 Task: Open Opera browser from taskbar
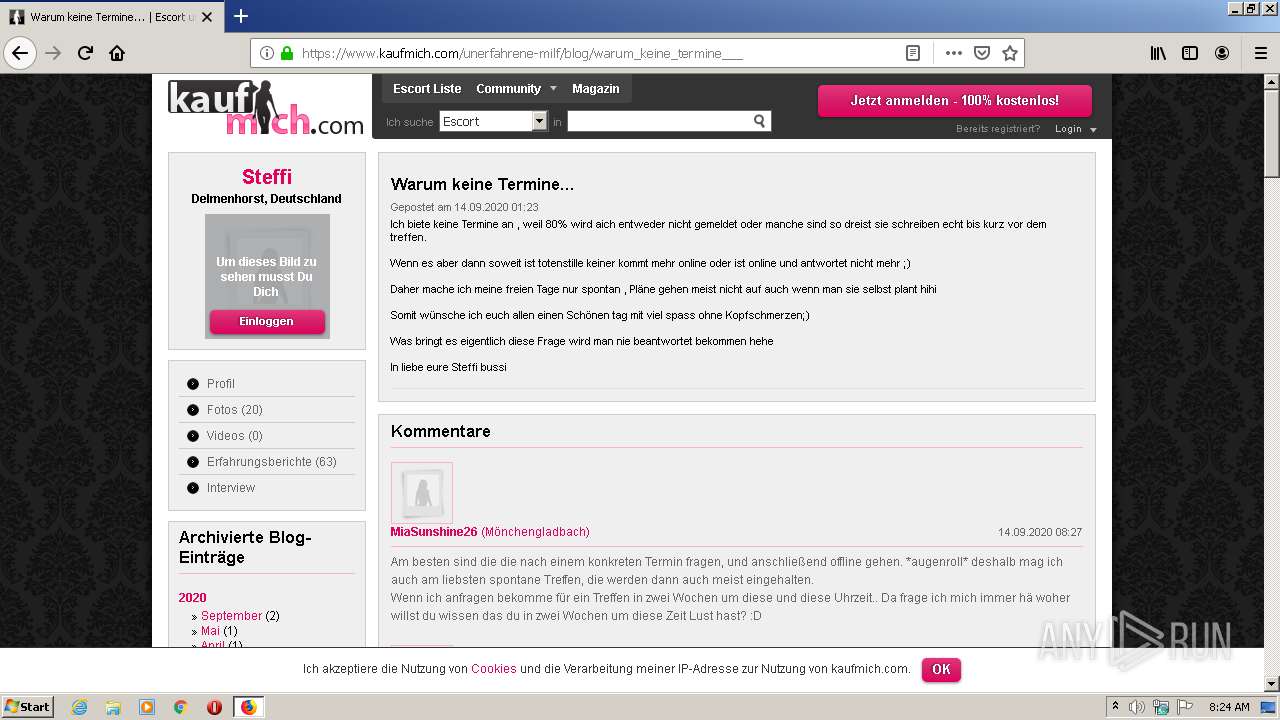pyautogui.click(x=214, y=707)
